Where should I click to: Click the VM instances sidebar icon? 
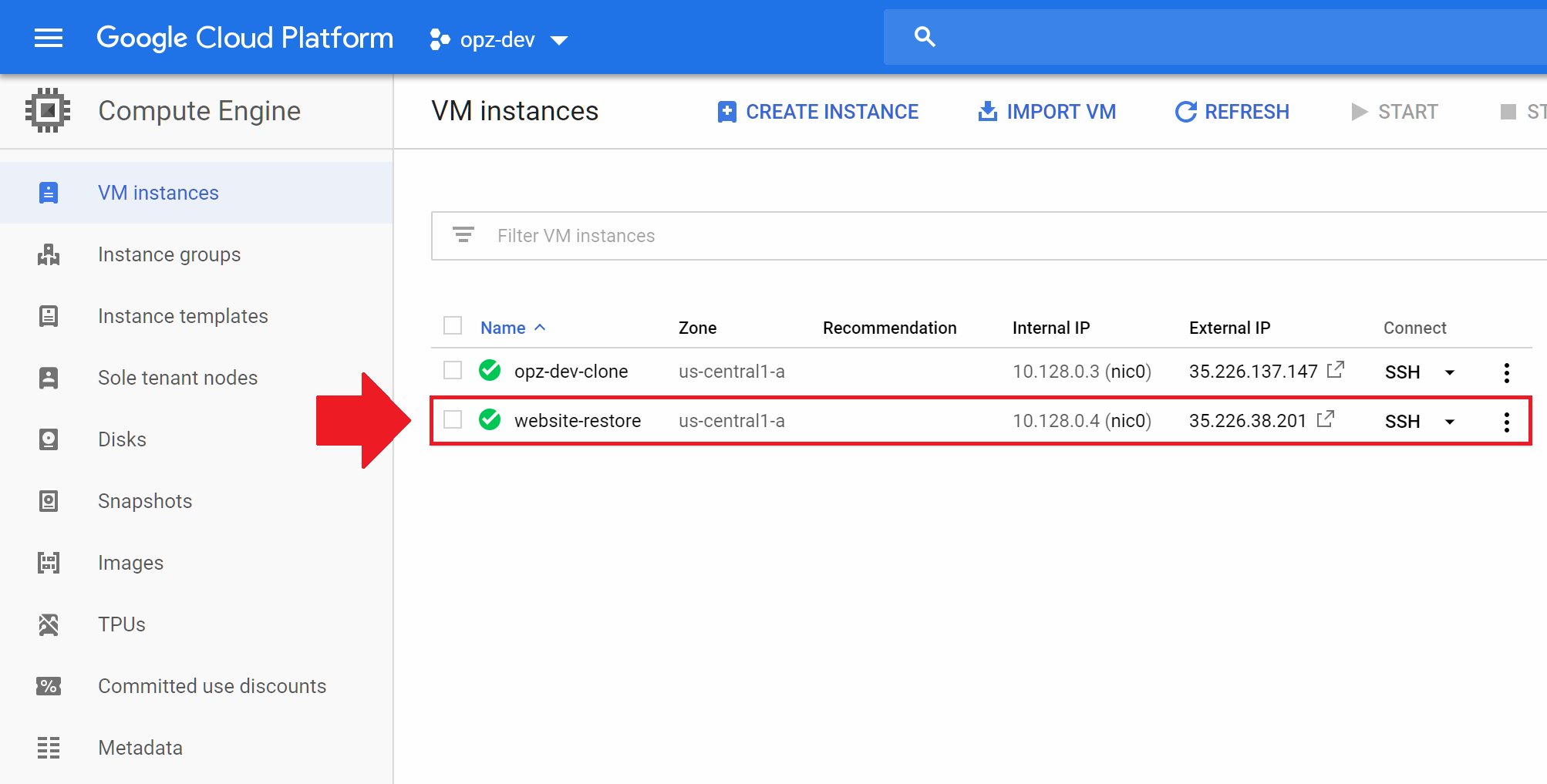[x=49, y=193]
